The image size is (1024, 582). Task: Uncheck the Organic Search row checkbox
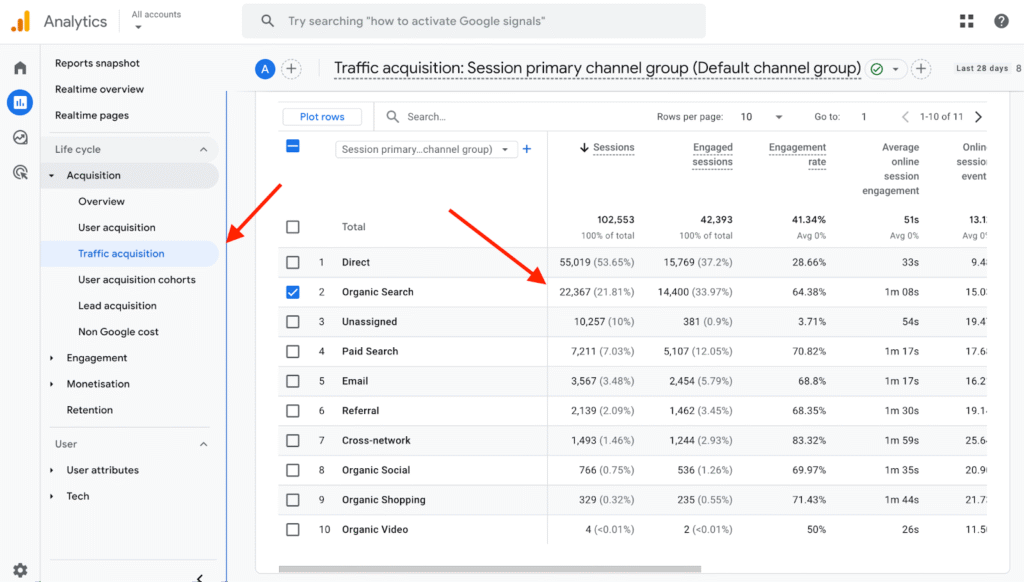click(293, 292)
